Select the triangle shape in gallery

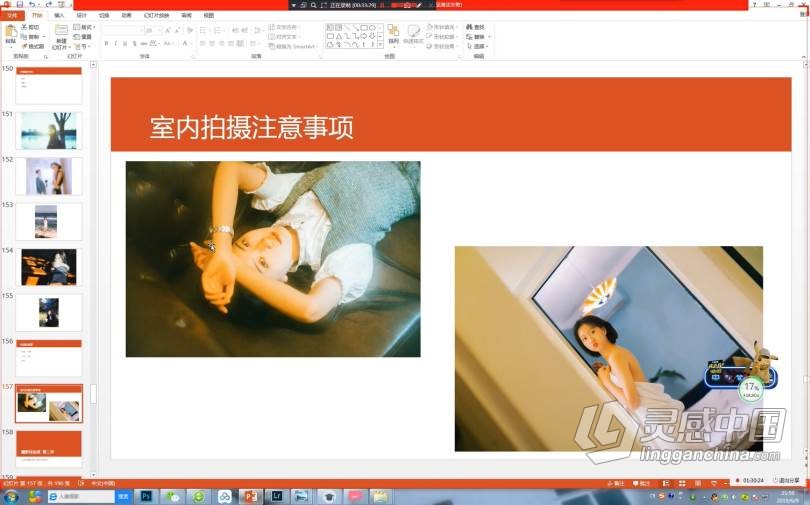[339, 36]
